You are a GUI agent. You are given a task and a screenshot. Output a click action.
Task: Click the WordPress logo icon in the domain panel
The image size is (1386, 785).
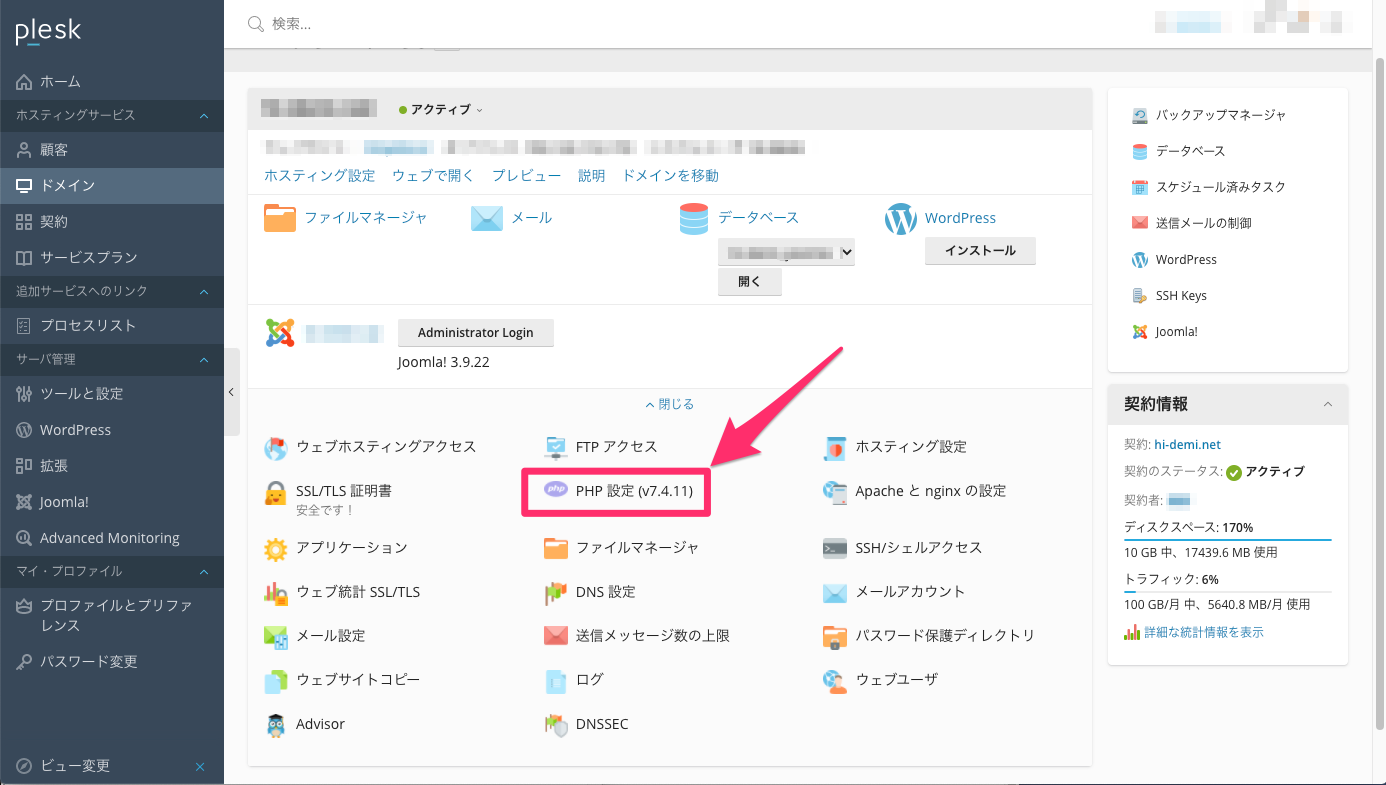[x=900, y=218]
